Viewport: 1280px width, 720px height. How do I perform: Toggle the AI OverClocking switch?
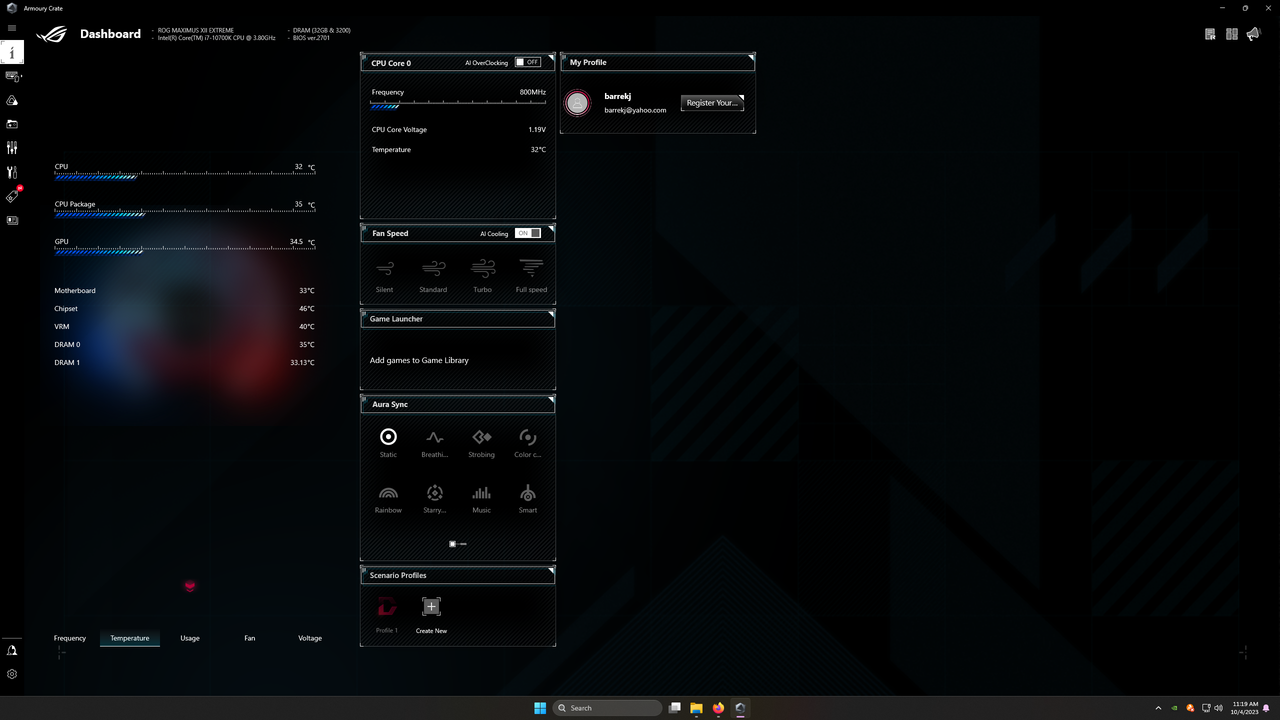pos(528,62)
